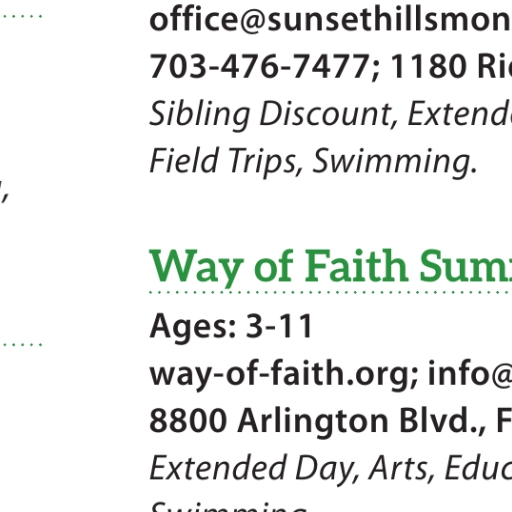Click the green dotted line beside office email
This screenshot has height=512, width=512.
(21, 16)
